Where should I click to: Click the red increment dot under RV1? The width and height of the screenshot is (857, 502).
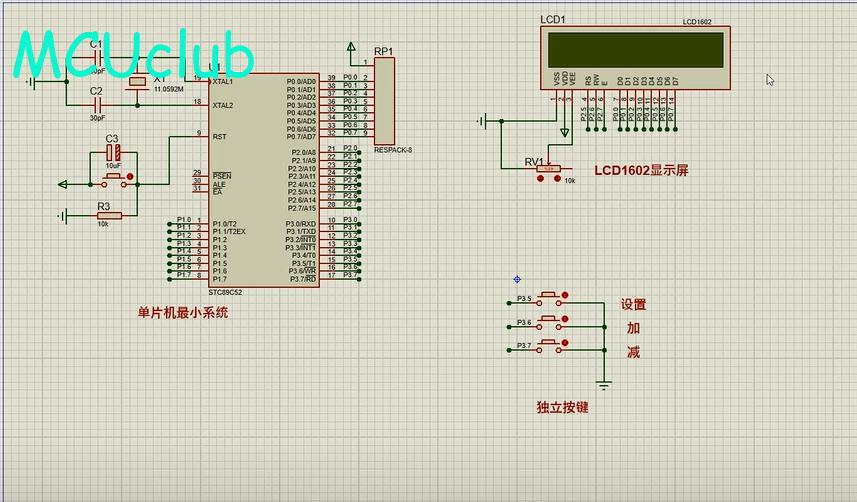point(556,179)
